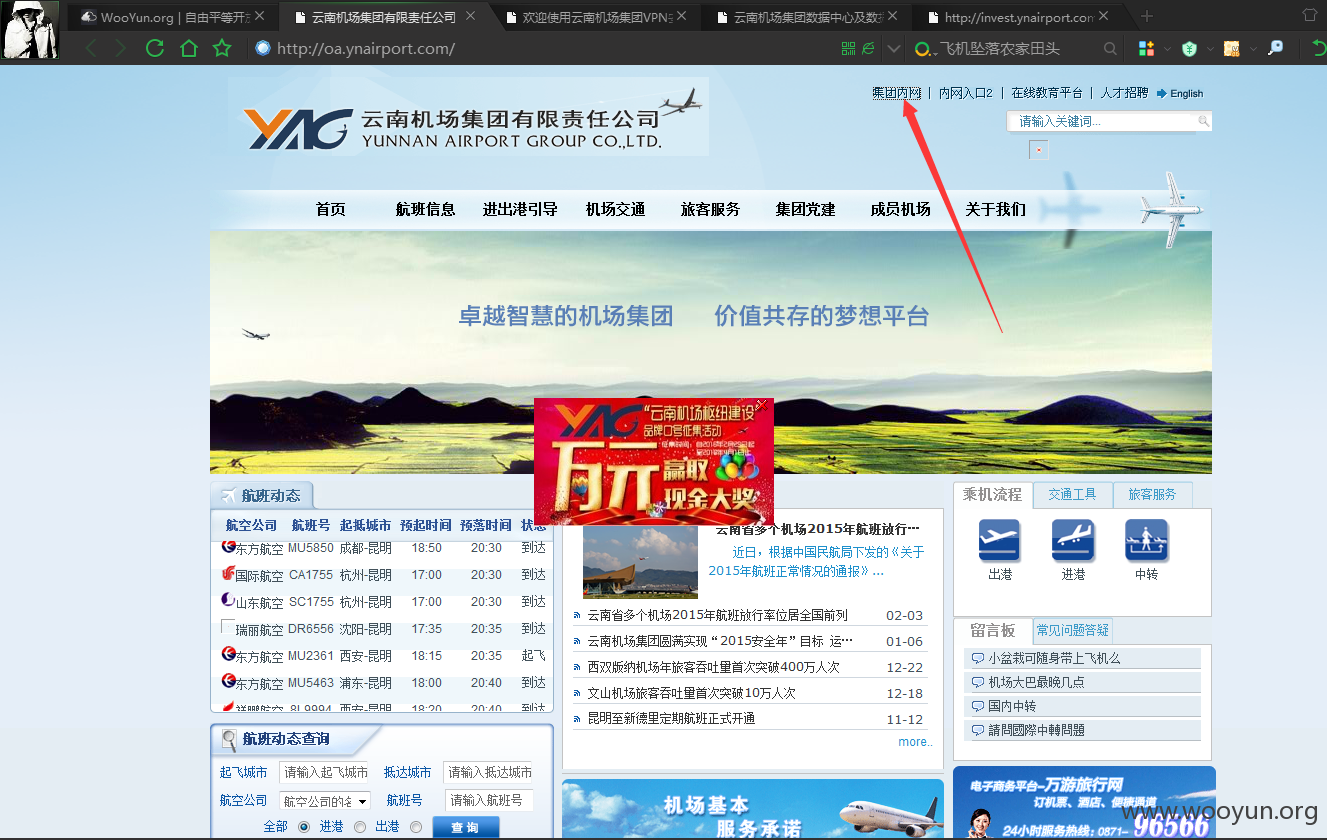Open the skin shirt icon in title bar
The height and width of the screenshot is (840, 1327).
point(1309,15)
